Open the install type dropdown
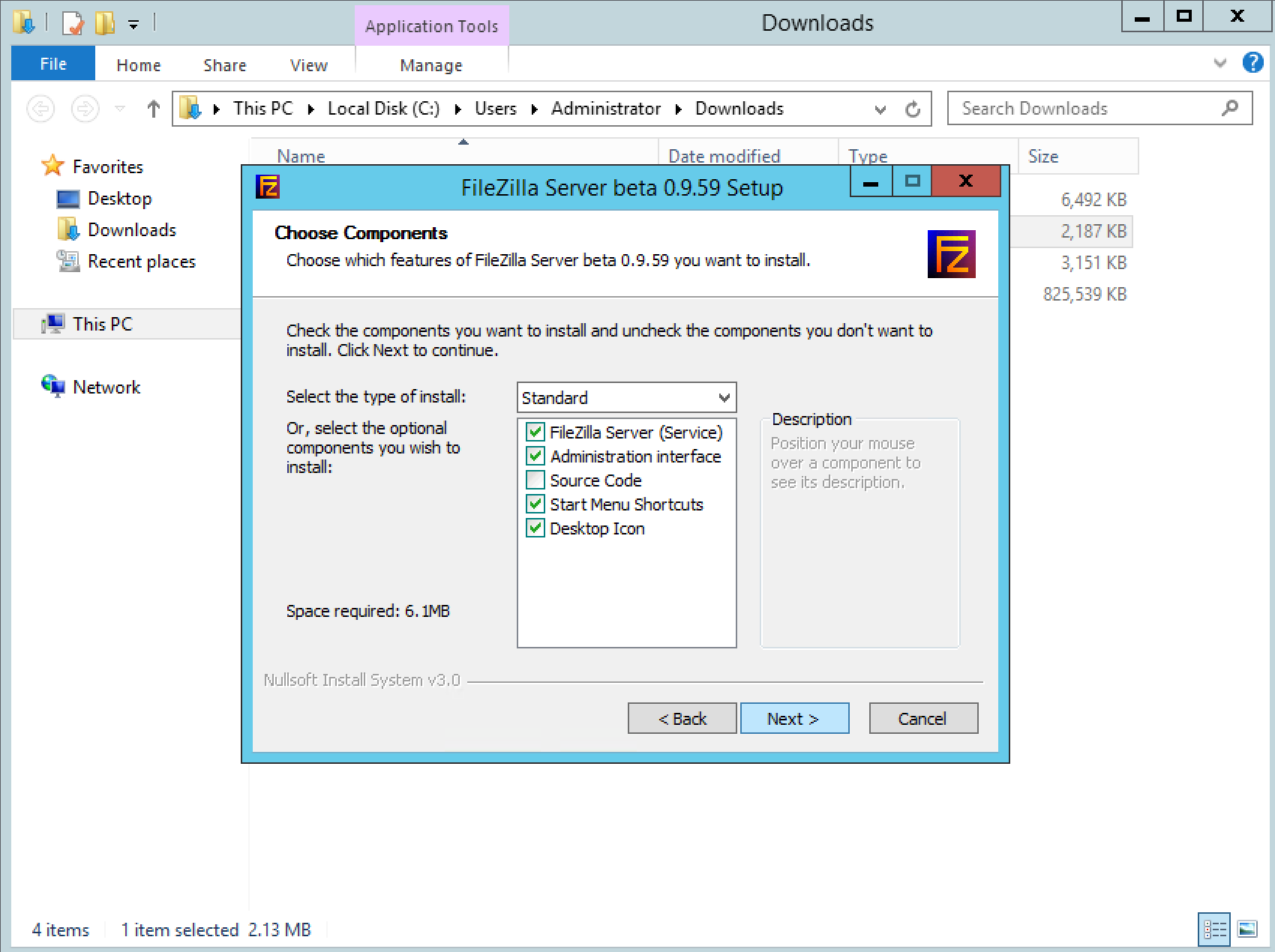1275x952 pixels. point(722,397)
